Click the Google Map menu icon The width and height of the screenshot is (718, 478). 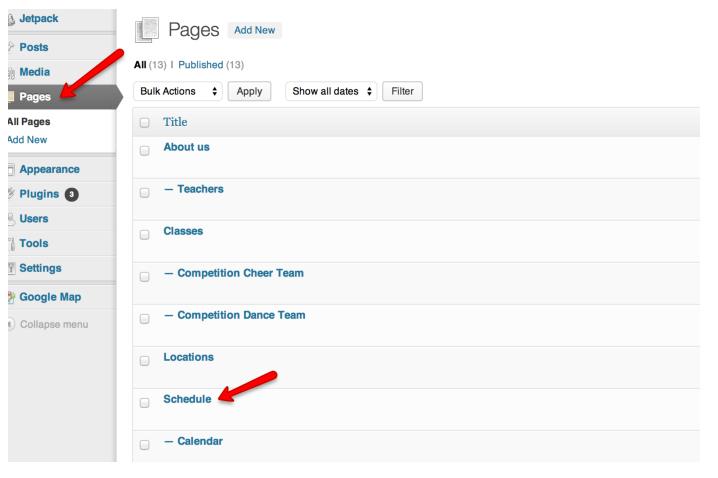coord(11,298)
